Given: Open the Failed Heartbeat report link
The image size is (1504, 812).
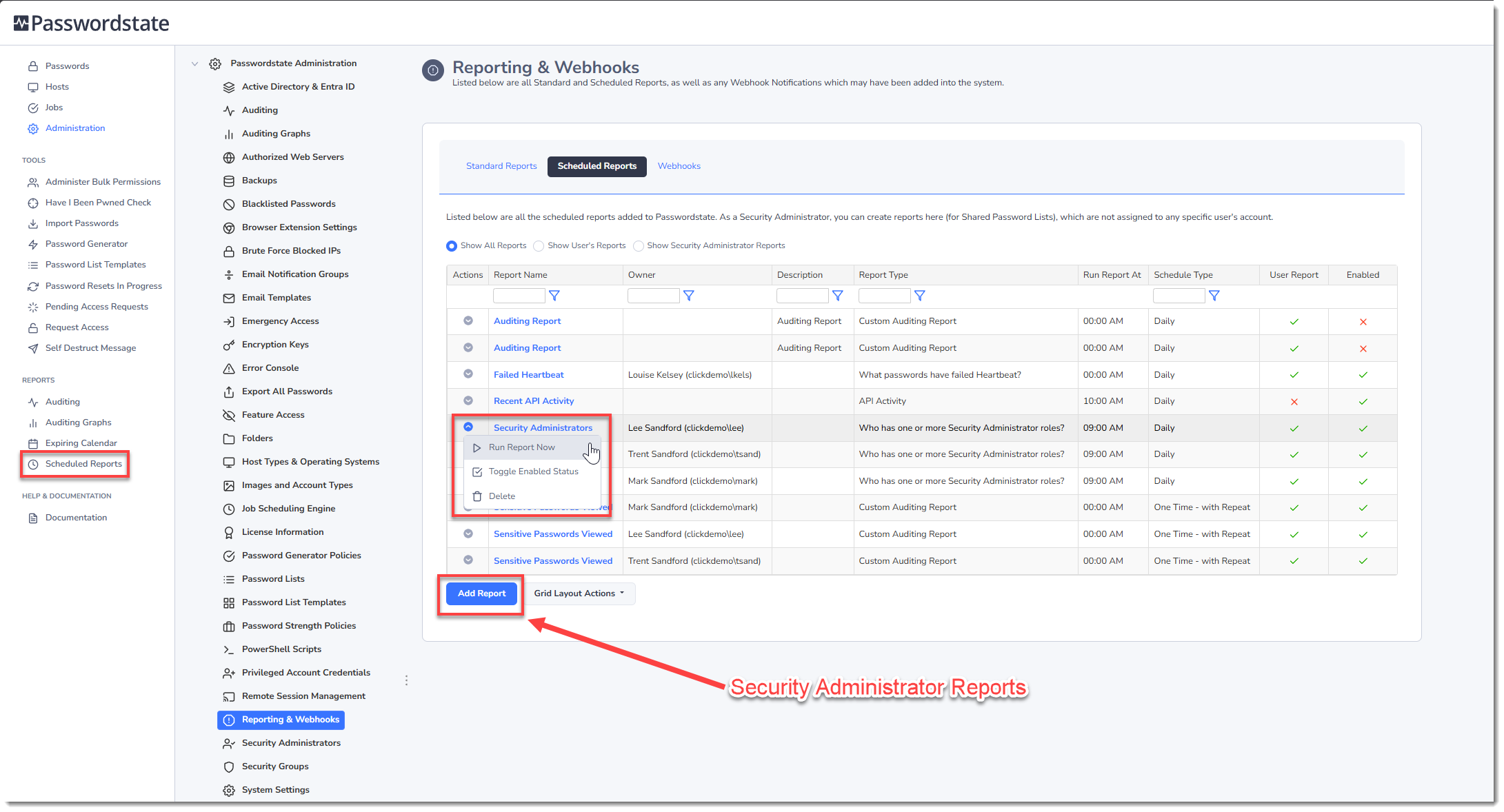Looking at the screenshot, I should 529,375.
